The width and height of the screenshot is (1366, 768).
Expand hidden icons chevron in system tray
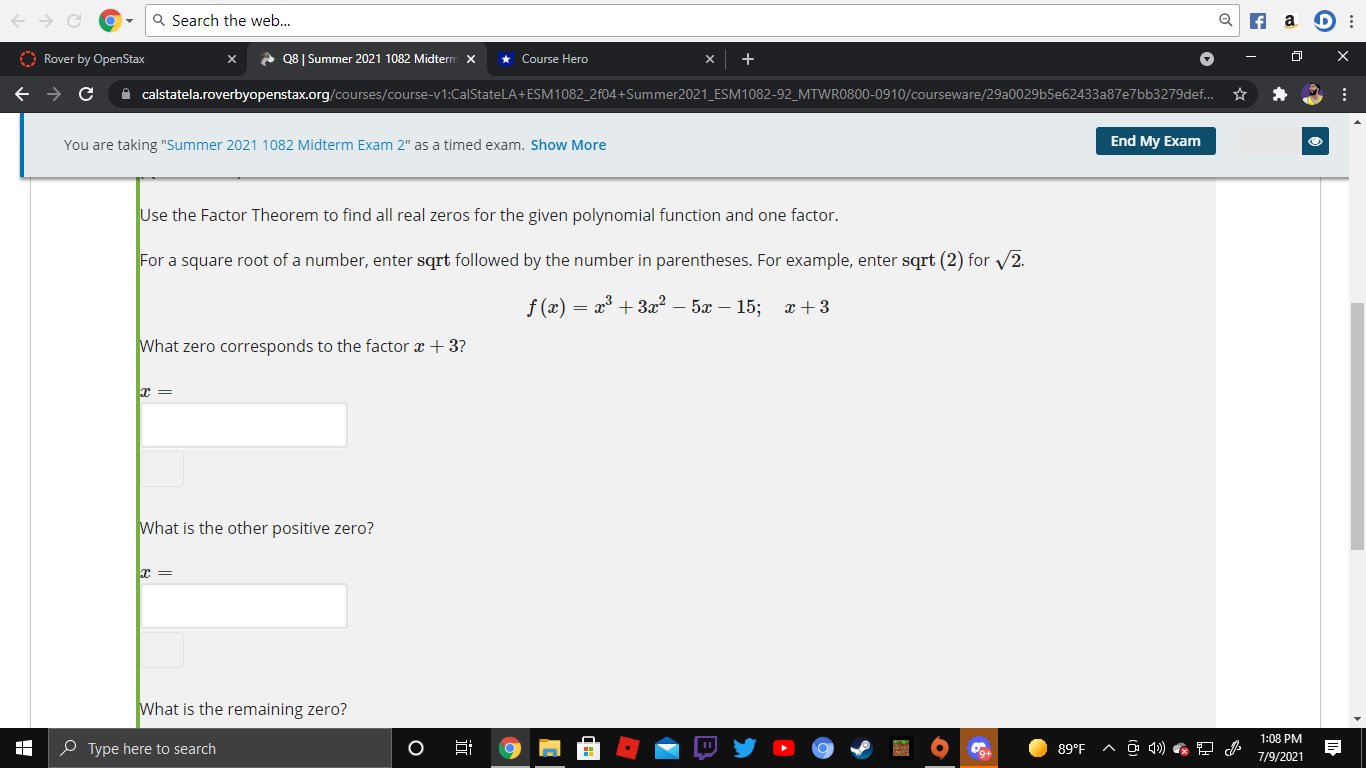click(x=1109, y=748)
